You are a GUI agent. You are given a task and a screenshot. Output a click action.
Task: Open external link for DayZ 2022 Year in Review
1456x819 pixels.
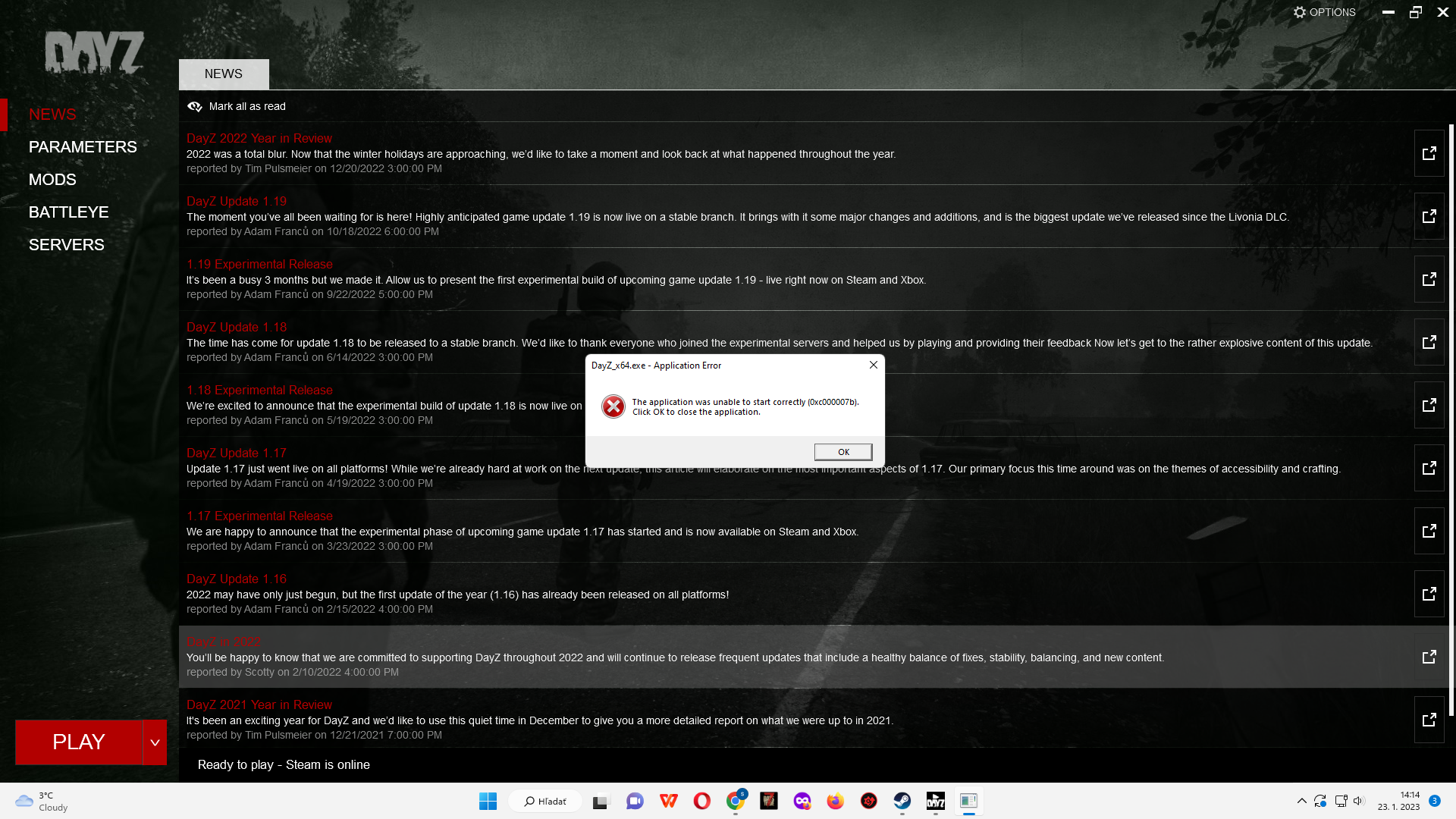coord(1429,153)
